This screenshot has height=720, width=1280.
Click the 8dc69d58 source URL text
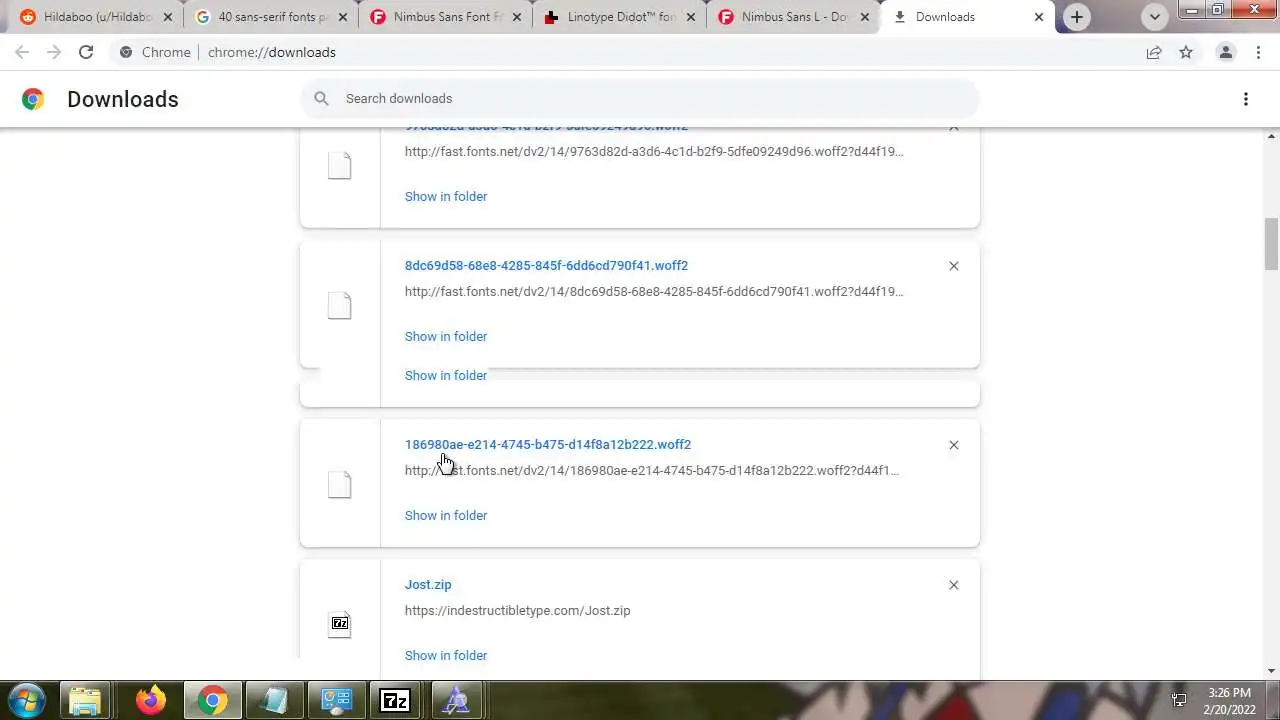point(654,292)
